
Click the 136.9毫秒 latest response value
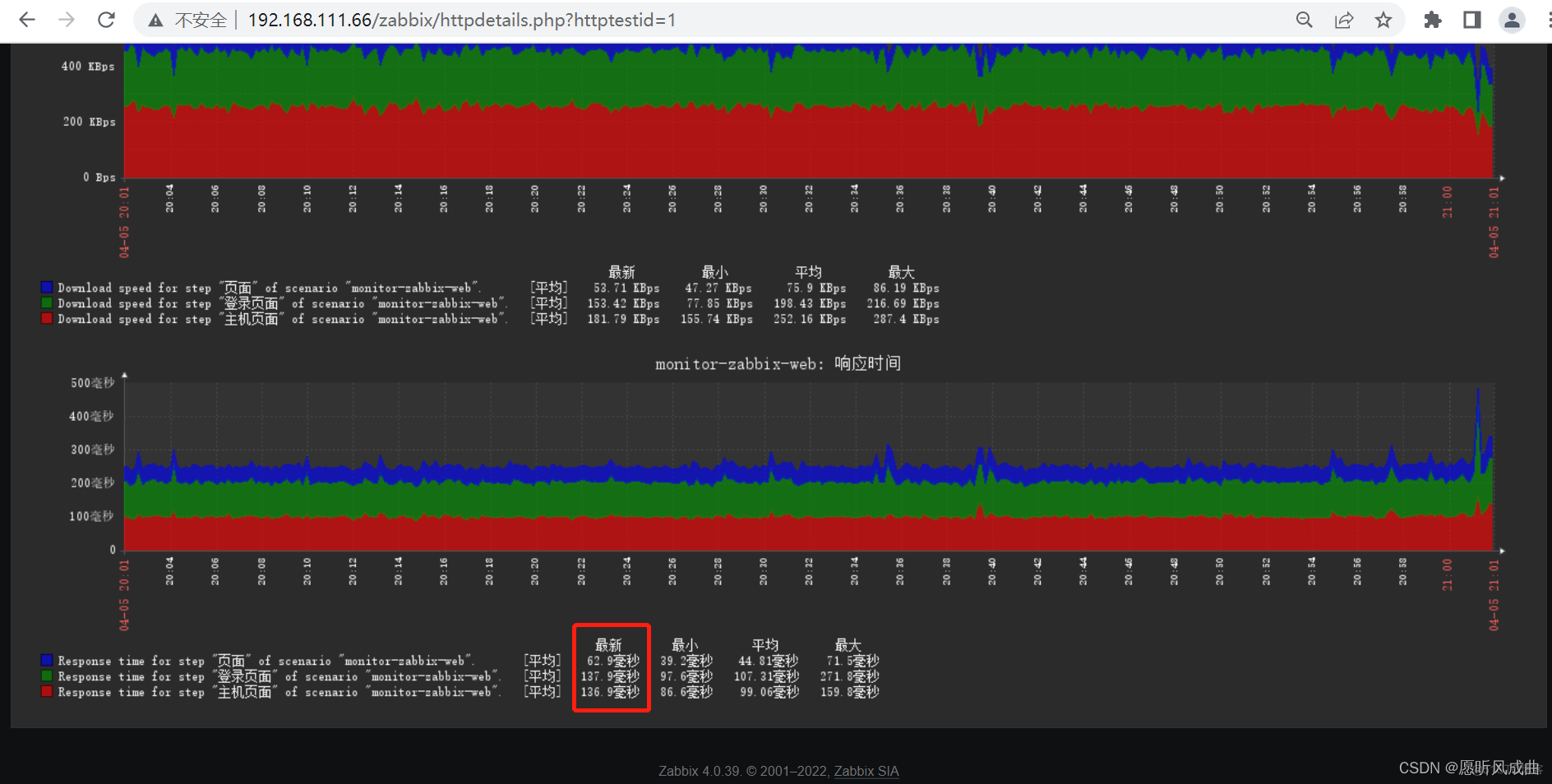pyautogui.click(x=610, y=692)
